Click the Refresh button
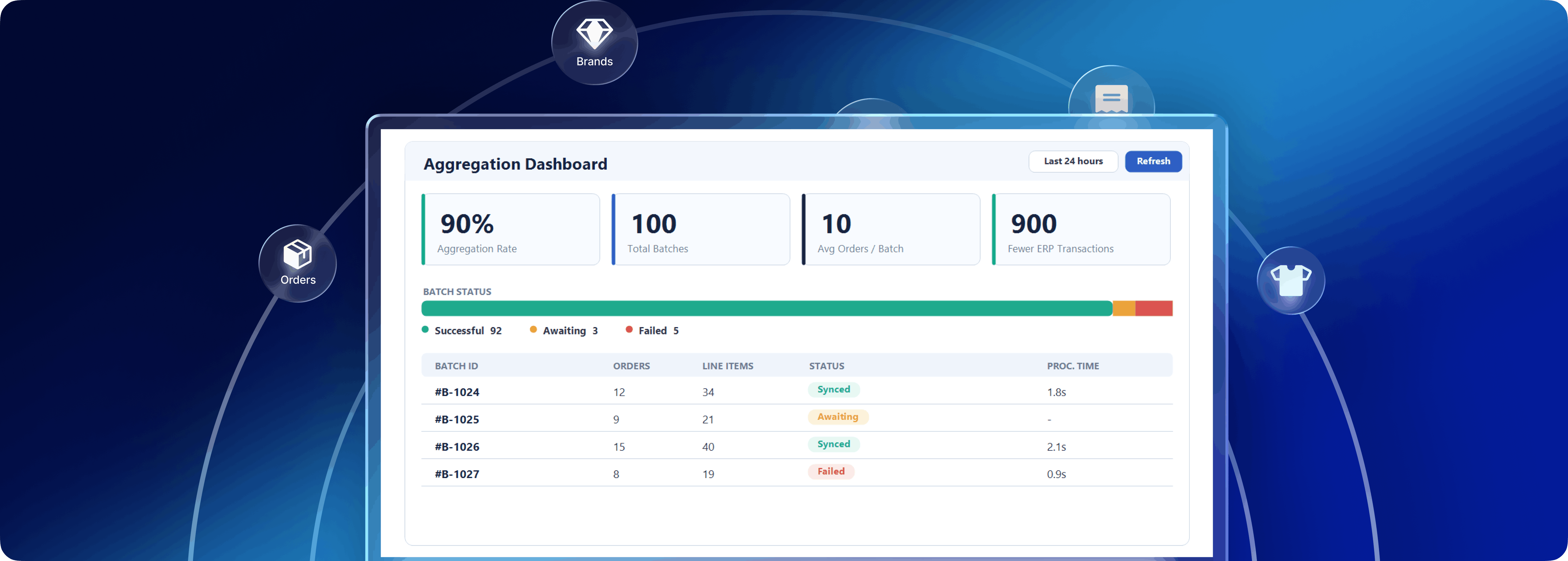This screenshot has width=1568, height=561. click(x=1153, y=161)
